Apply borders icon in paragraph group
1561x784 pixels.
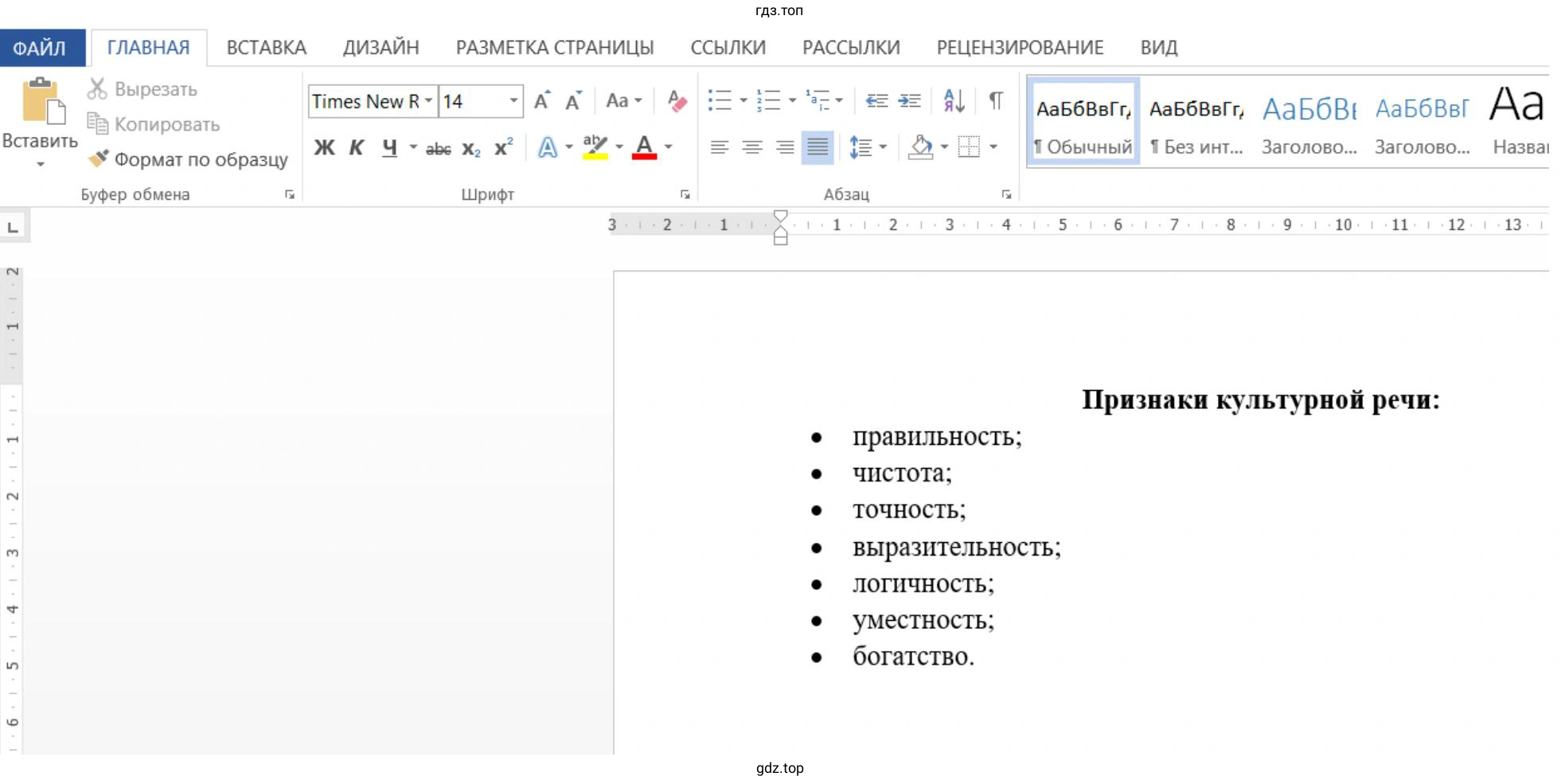point(969,147)
